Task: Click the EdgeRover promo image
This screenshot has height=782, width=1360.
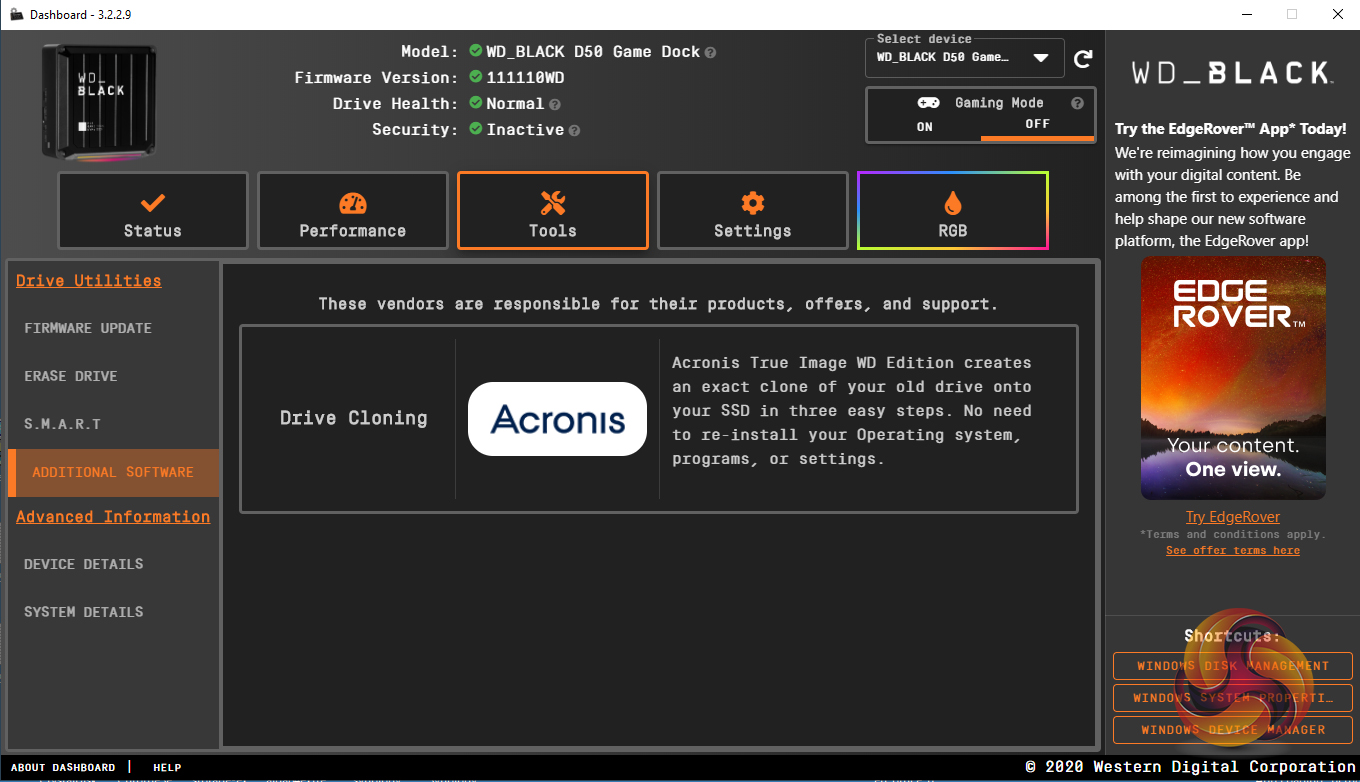Action: 1233,378
